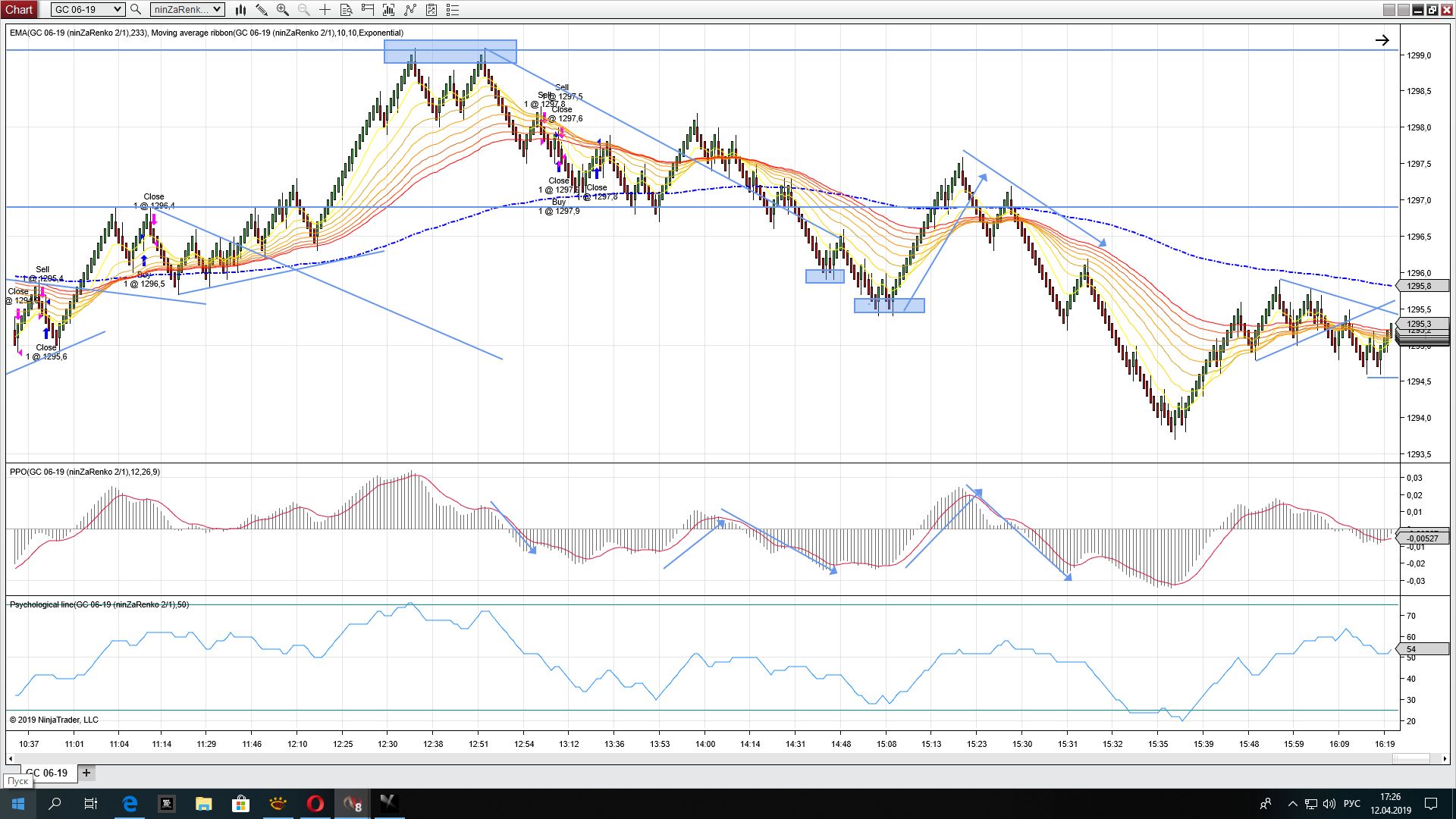Screen dimensions: 1456x819
Task: Open the chart properties list icon
Action: coord(453,10)
